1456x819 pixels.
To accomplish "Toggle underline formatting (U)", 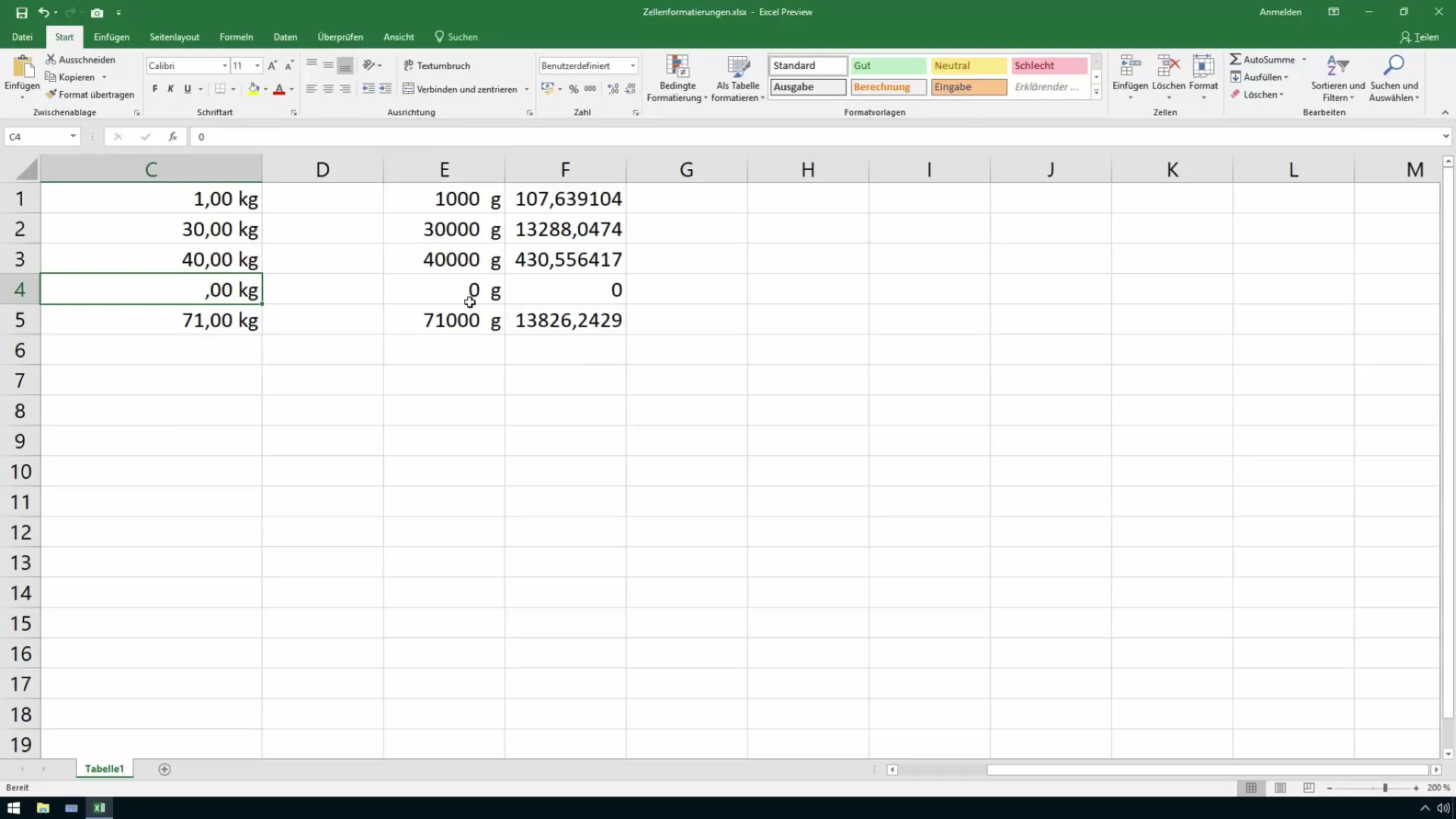I will pos(187,89).
